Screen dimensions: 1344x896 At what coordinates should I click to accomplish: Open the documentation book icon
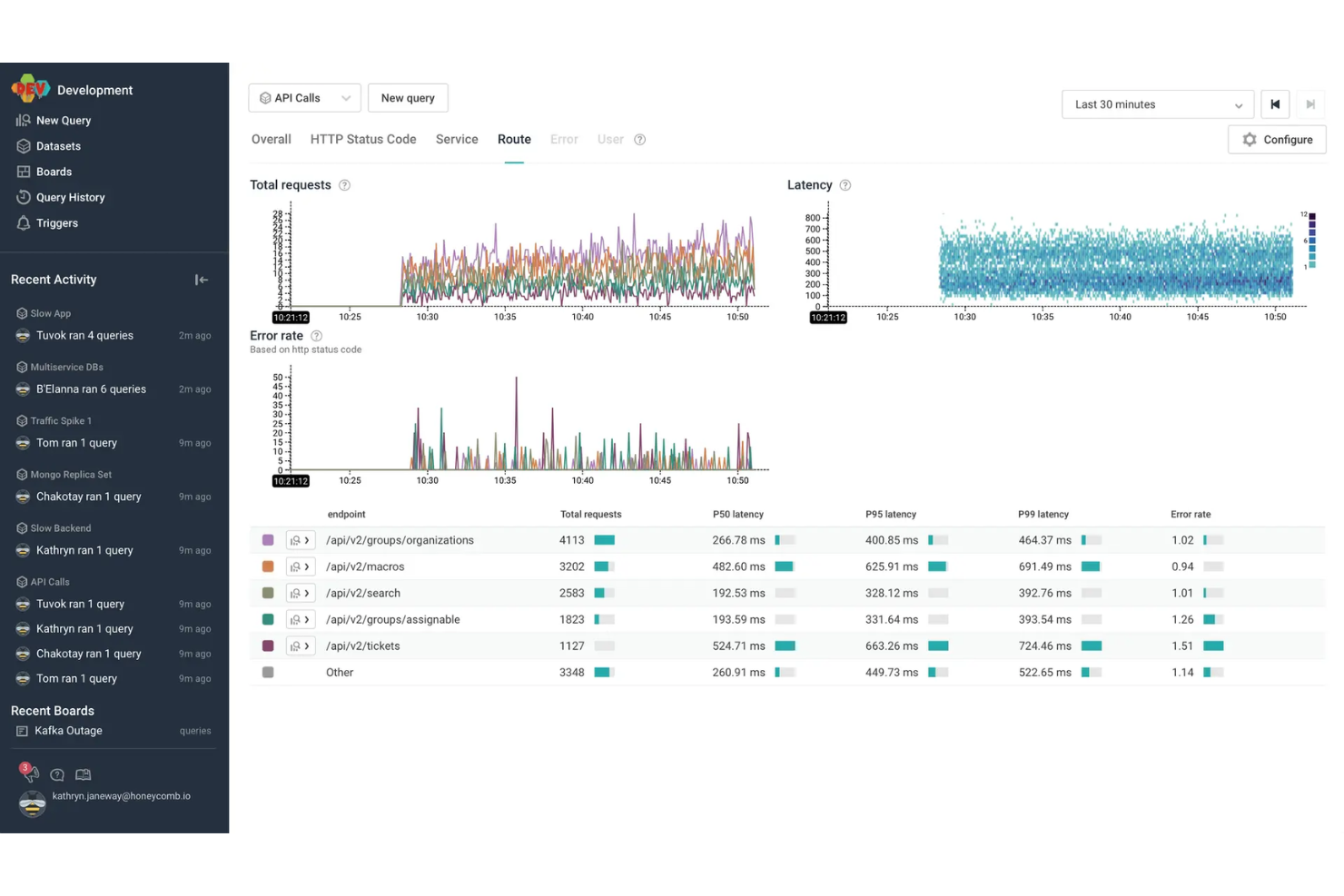click(x=83, y=774)
